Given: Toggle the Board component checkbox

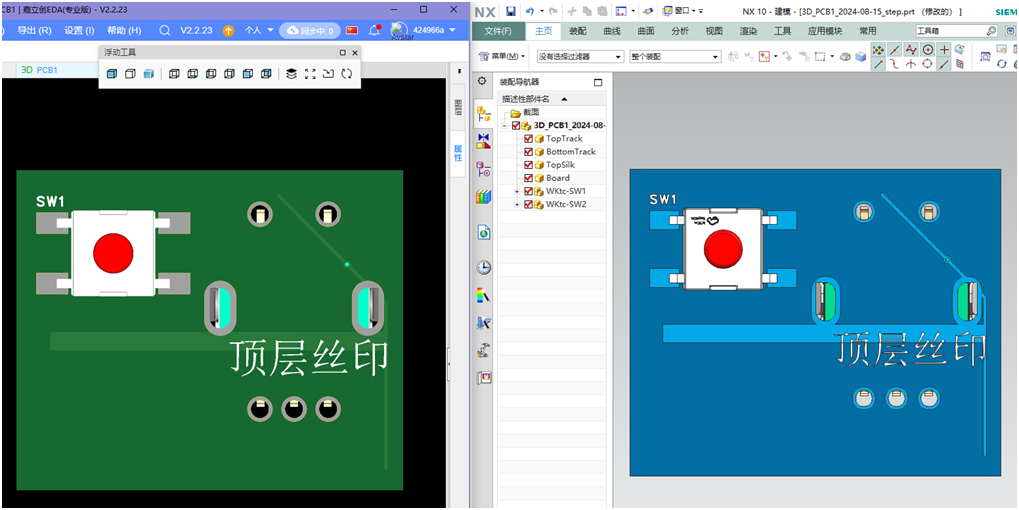Looking at the screenshot, I should 529,178.
